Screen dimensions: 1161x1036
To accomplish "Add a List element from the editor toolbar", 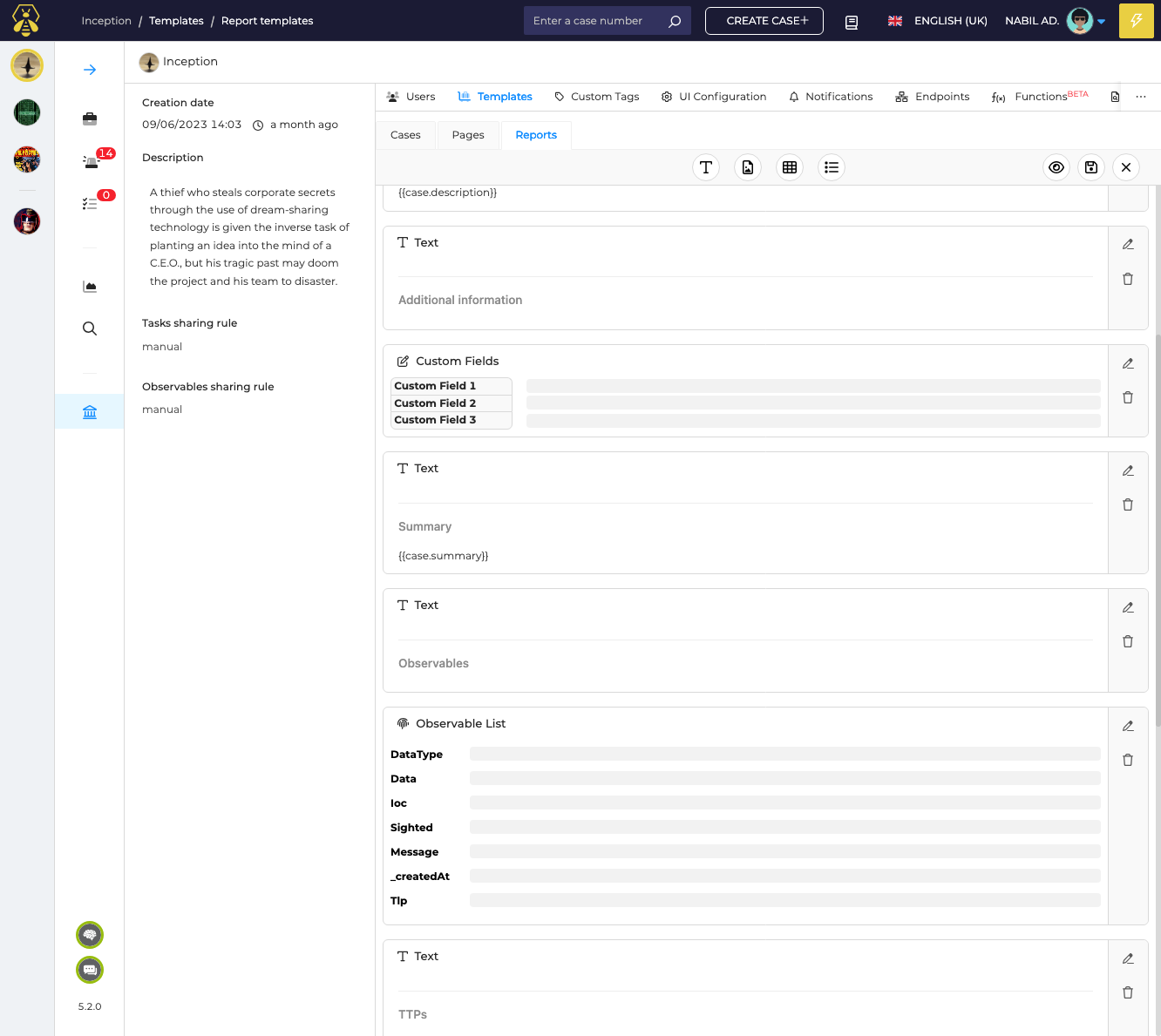I will 832,166.
